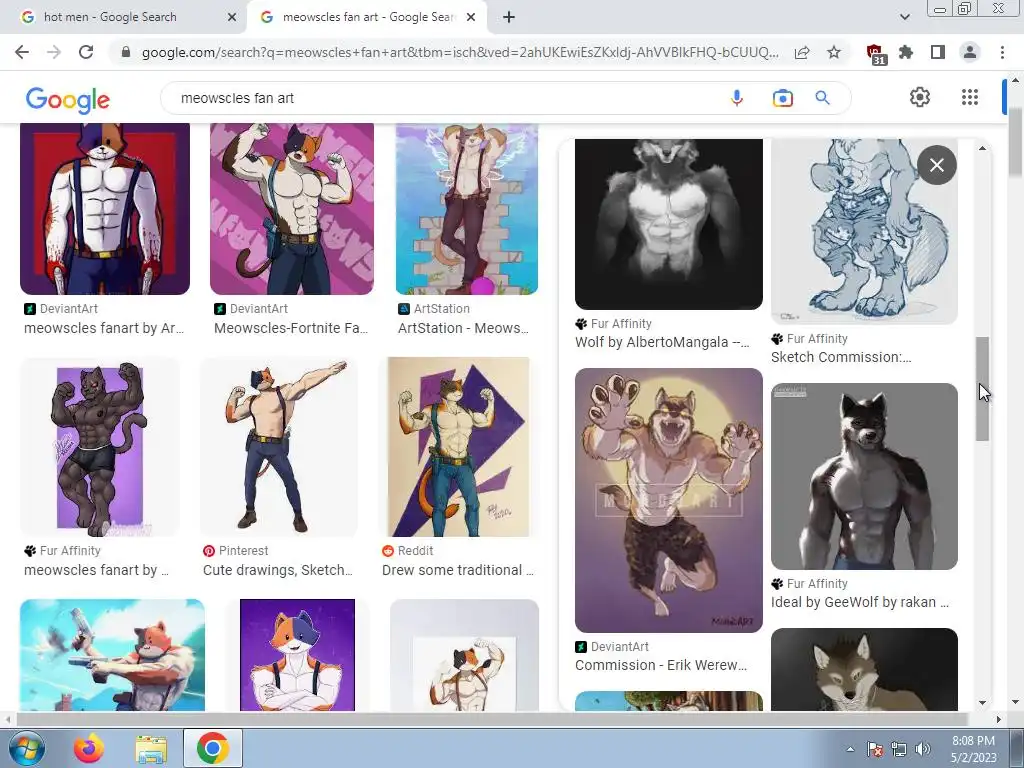Click the URL address bar
Viewport: 1024px width, 768px height.
(460, 52)
